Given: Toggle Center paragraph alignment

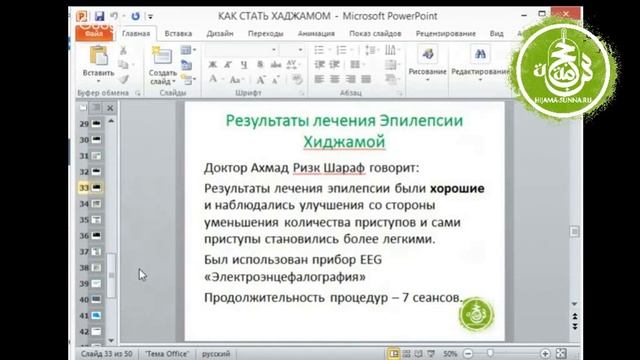Looking at the screenshot, I should pos(335,79).
